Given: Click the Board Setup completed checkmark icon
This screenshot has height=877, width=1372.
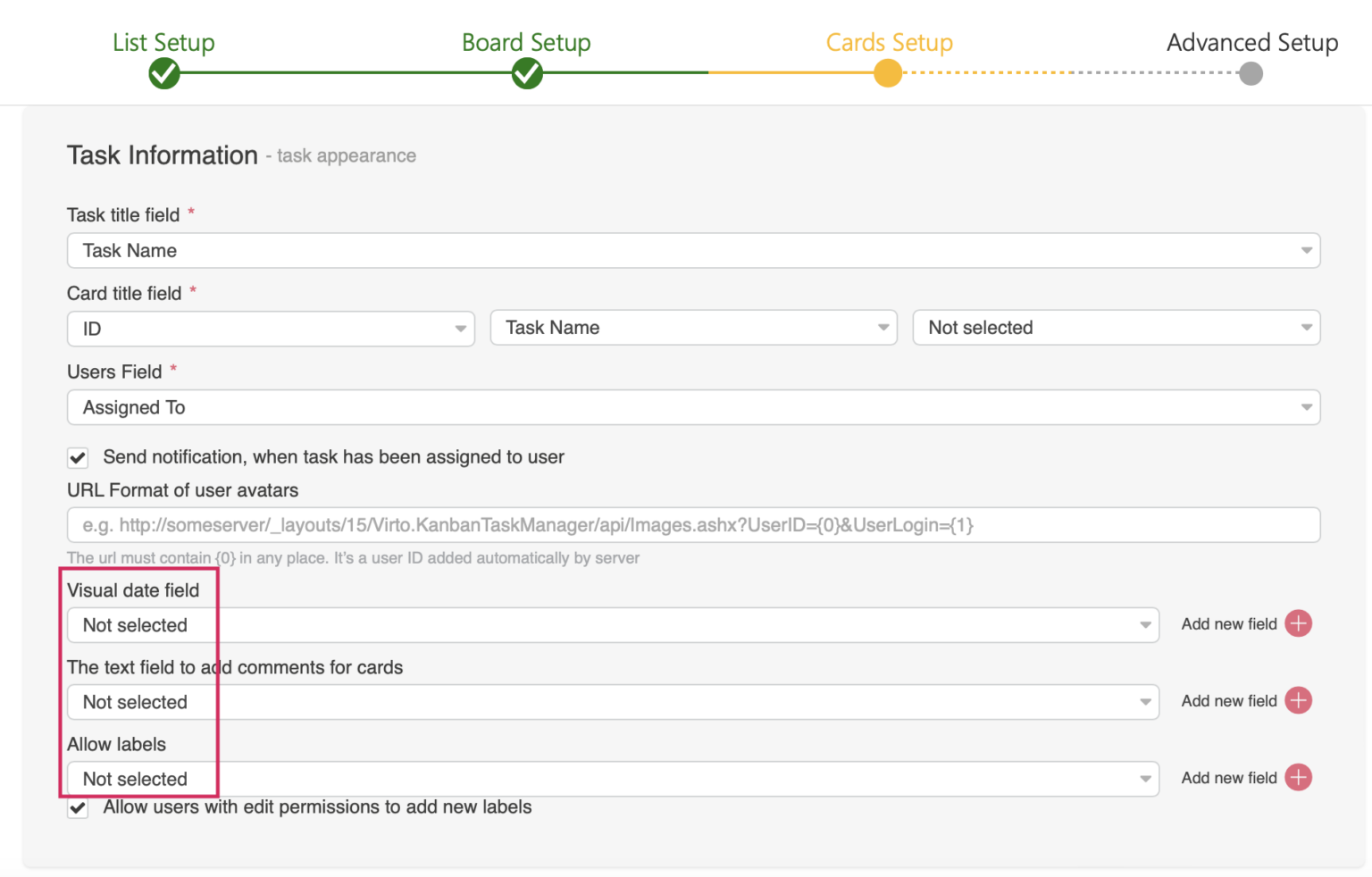Looking at the screenshot, I should click(526, 73).
